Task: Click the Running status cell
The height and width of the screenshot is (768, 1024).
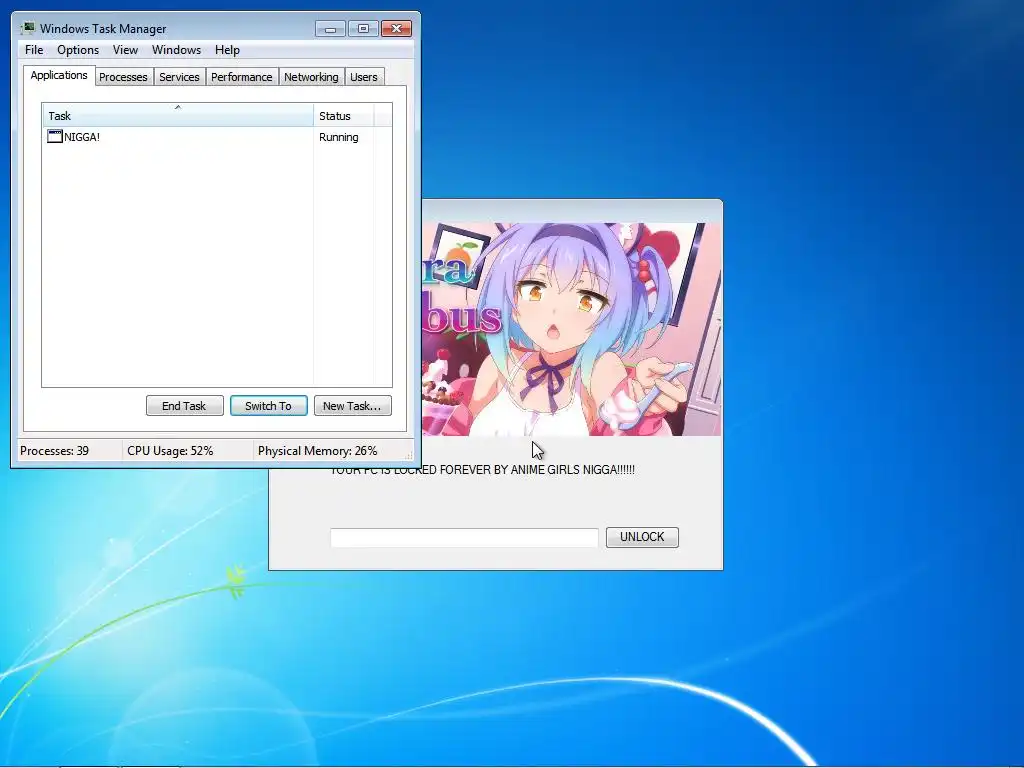Action: [338, 137]
